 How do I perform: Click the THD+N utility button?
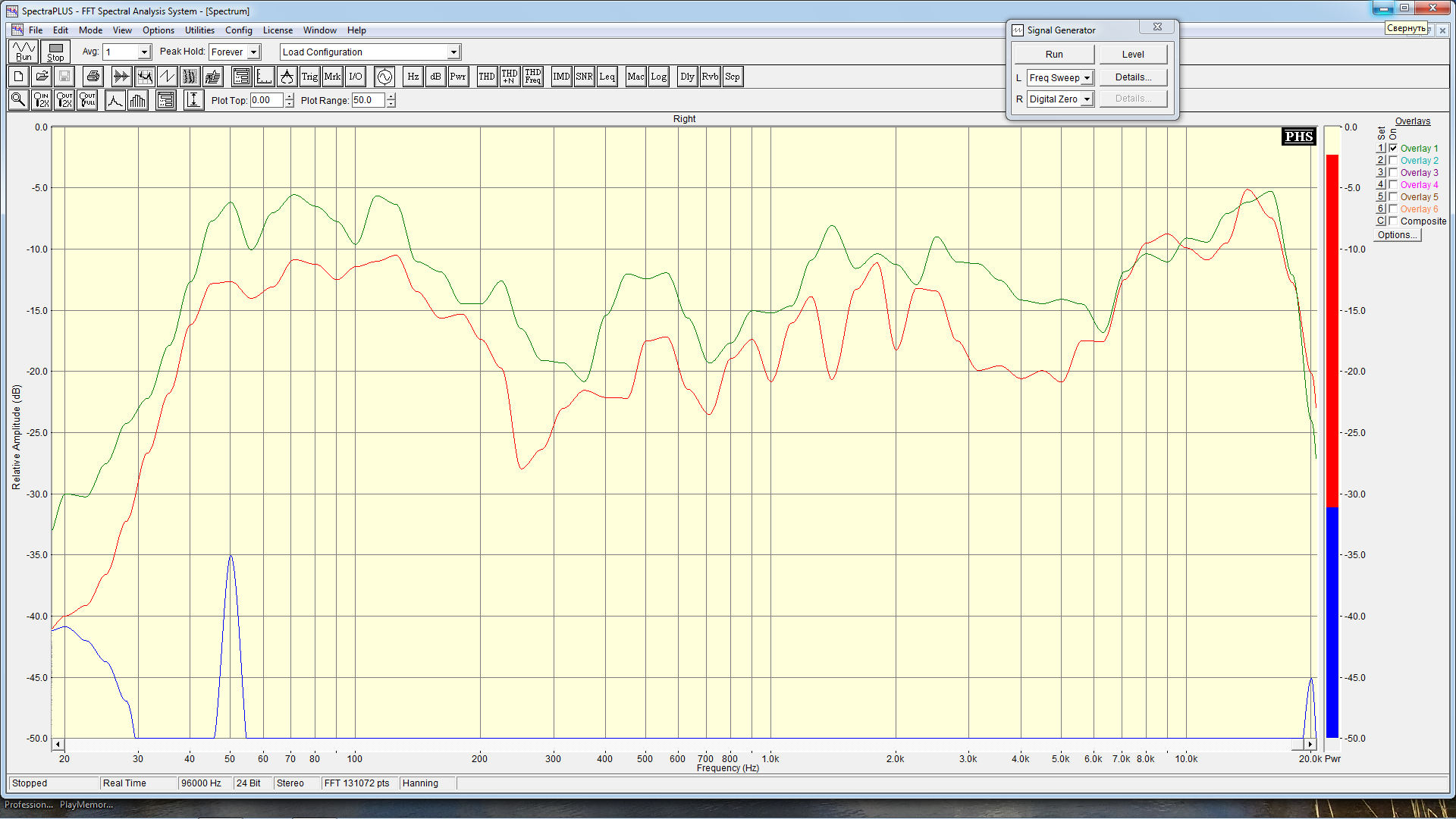pyautogui.click(x=510, y=77)
